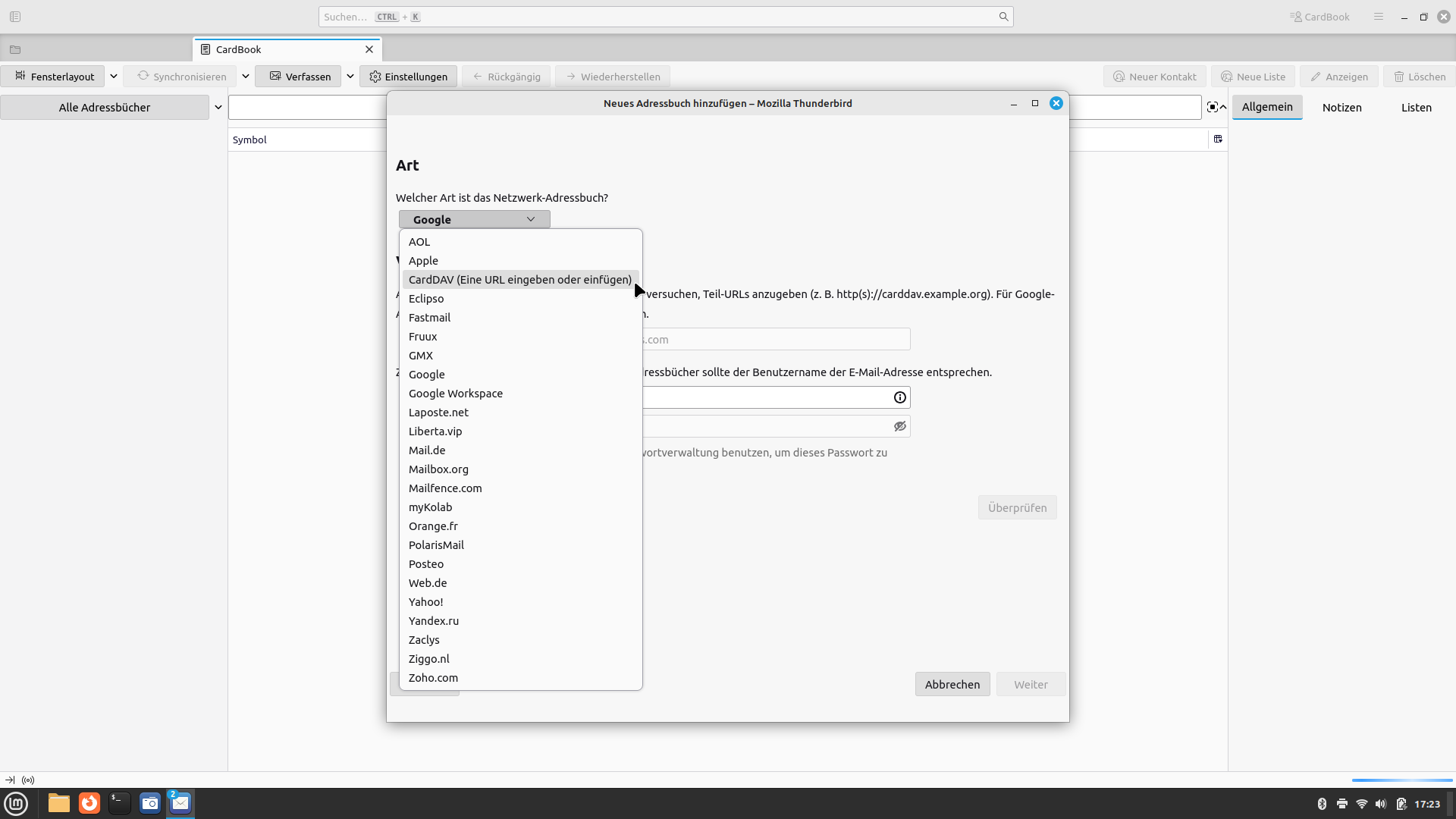Switch to Thunderbird taskbar item
Image resolution: width=1456 pixels, height=819 pixels.
[180, 803]
